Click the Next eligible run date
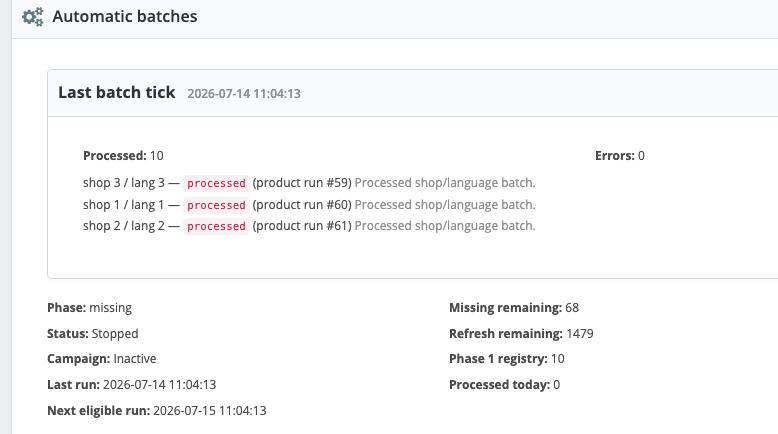Screen dimensions: 778x434 pos(210,411)
